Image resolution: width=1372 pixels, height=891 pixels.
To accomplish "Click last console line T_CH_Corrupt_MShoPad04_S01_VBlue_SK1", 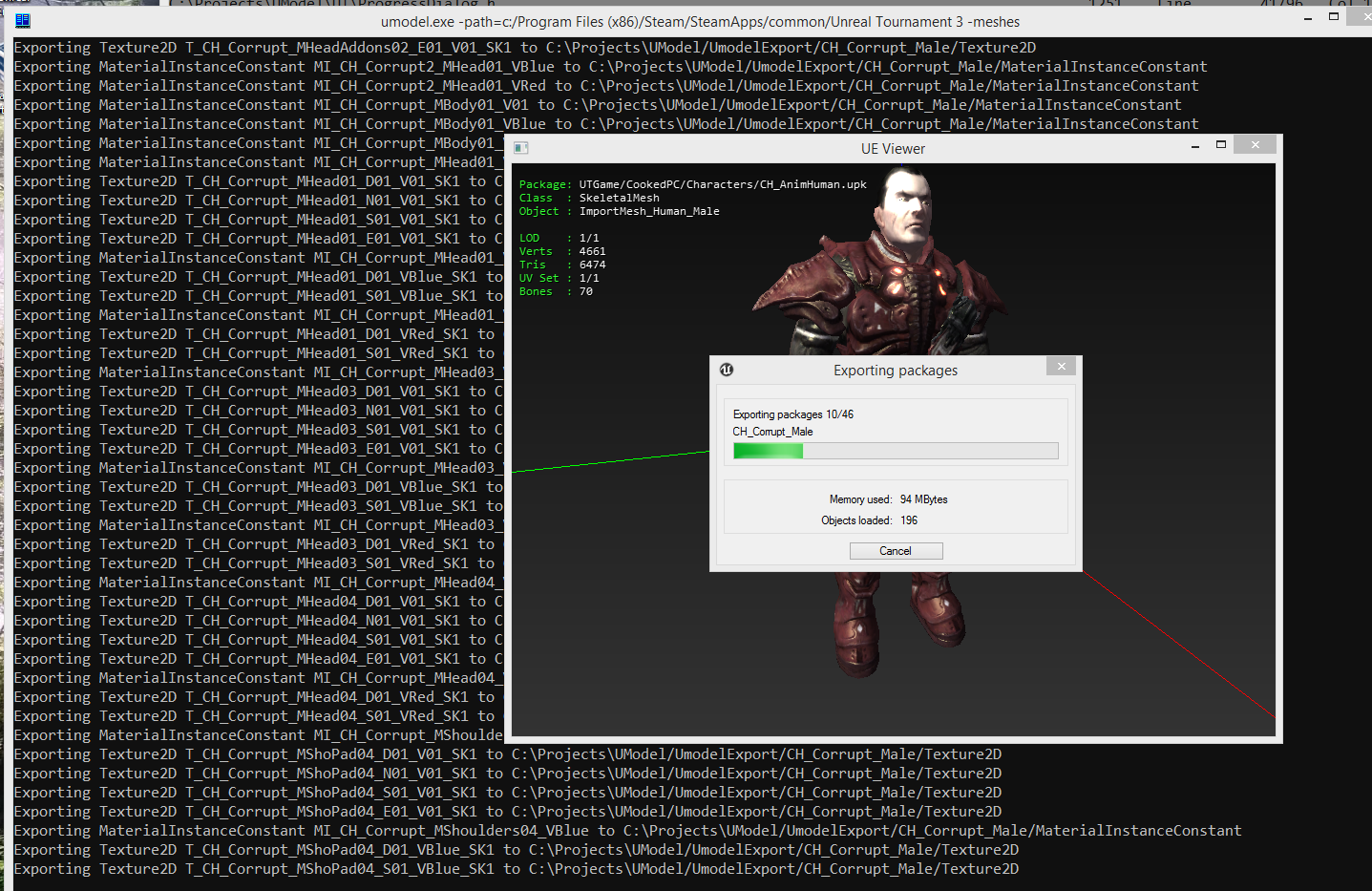I will pyautogui.click(x=517, y=869).
